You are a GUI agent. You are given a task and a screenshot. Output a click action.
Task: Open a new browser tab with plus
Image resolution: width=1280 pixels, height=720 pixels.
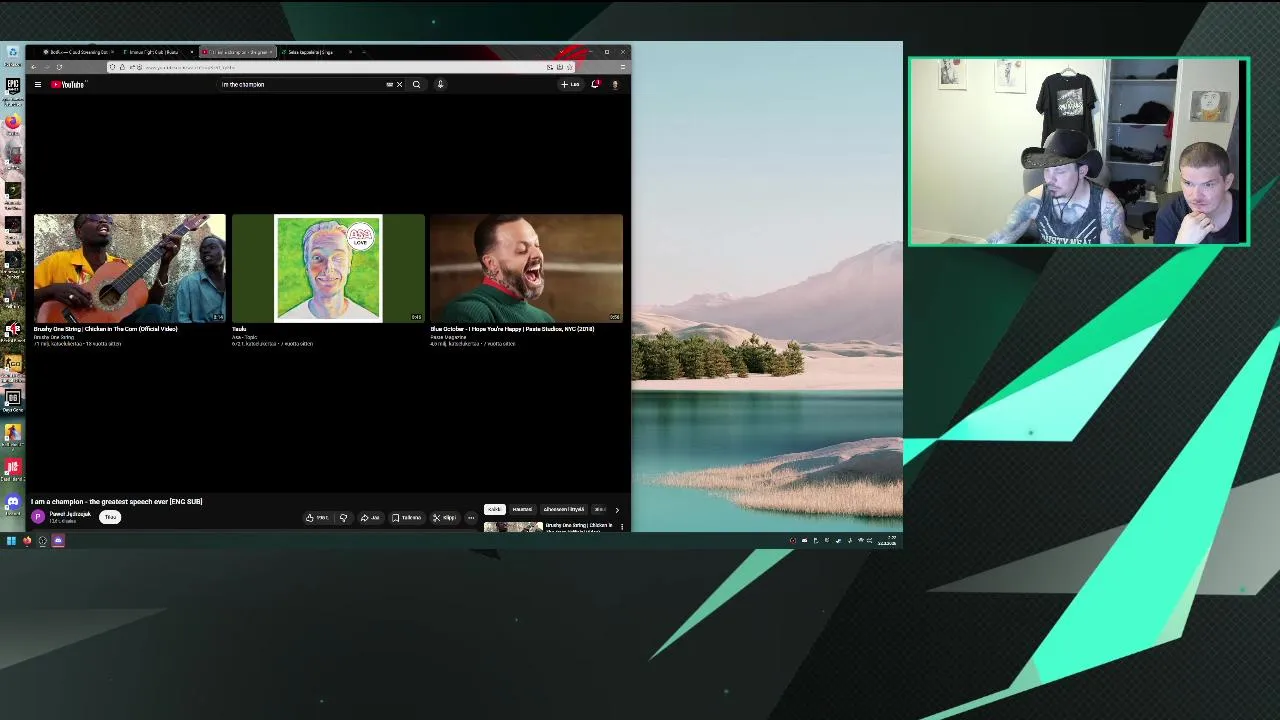click(x=364, y=52)
